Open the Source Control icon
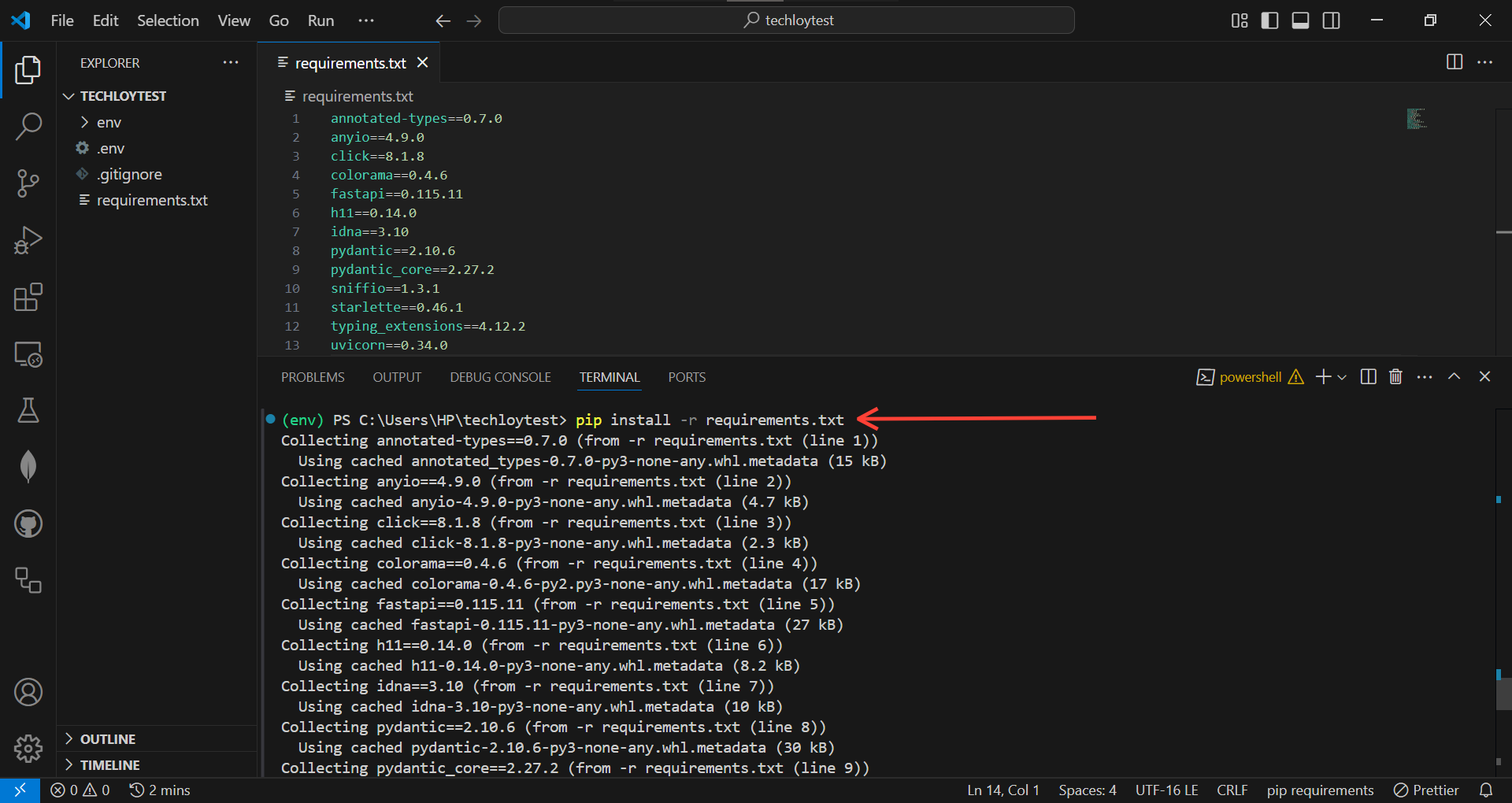Image resolution: width=1512 pixels, height=803 pixels. 28,183
